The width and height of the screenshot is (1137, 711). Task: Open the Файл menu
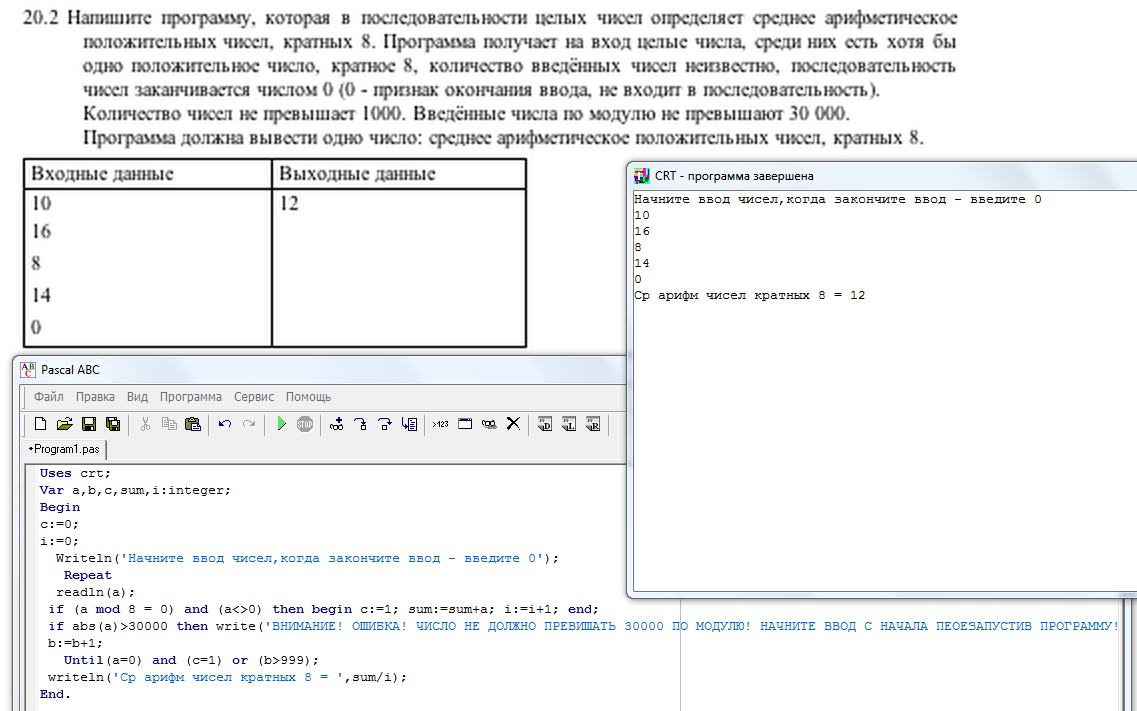(x=48, y=397)
